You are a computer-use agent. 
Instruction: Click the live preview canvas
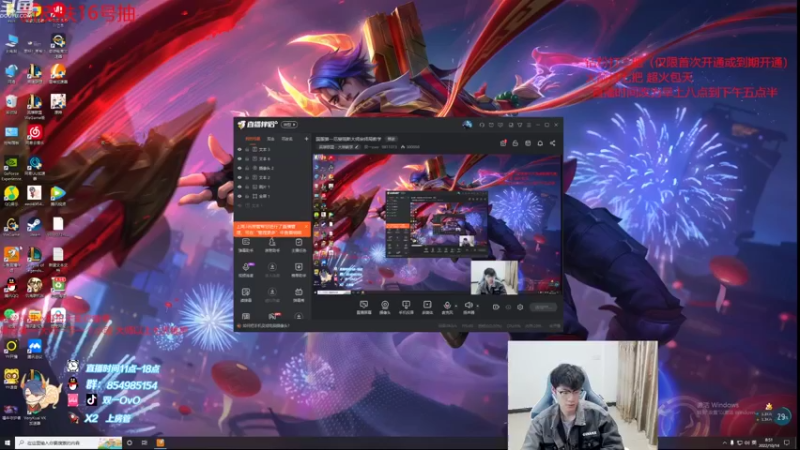point(436,224)
